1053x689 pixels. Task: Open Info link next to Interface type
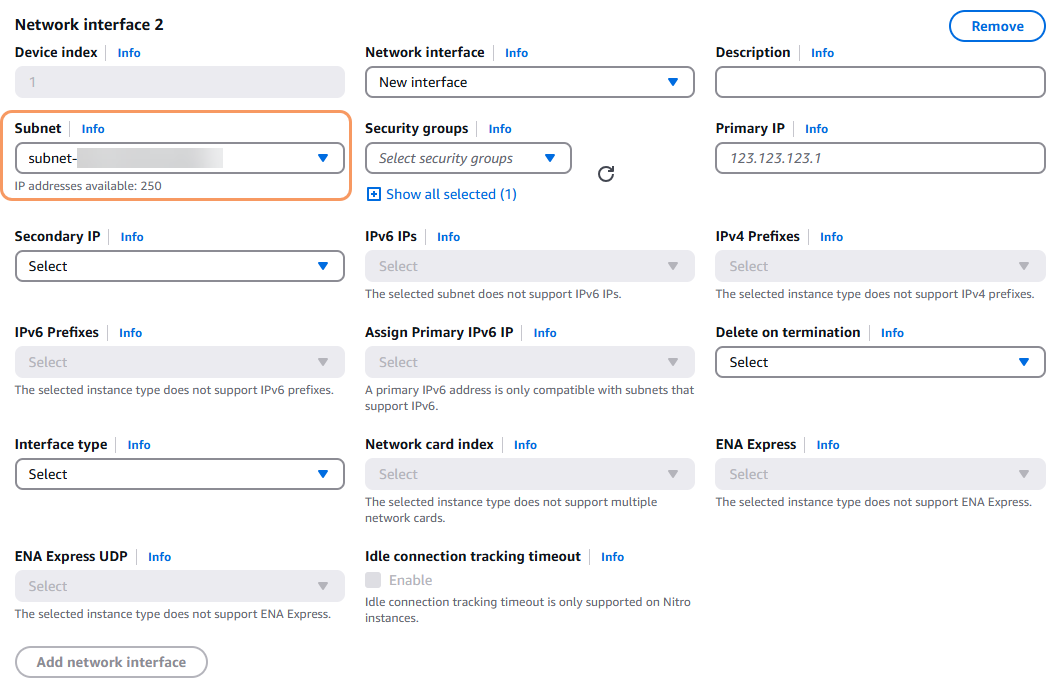(139, 445)
